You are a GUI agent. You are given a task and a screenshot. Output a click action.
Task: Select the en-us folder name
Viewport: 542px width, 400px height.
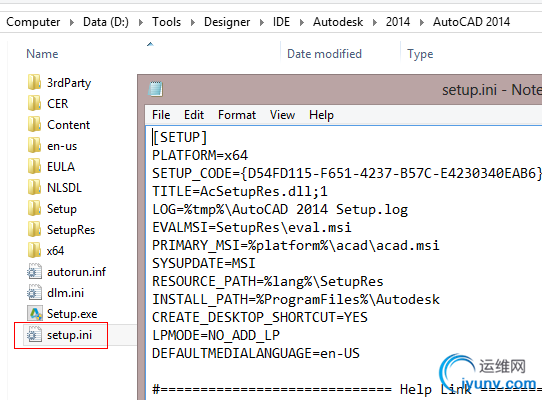point(62,146)
